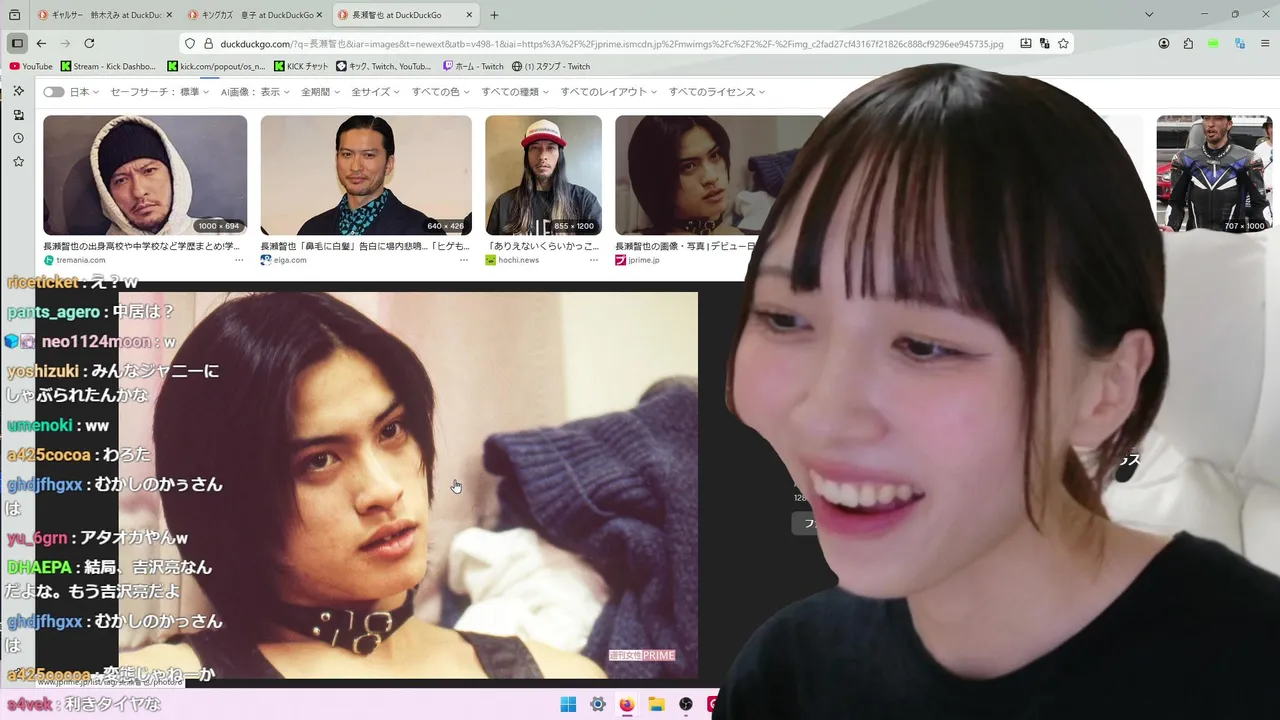Open the セーフサーチ: 標準 dropdown
This screenshot has height=720, width=1280.
coord(160,92)
